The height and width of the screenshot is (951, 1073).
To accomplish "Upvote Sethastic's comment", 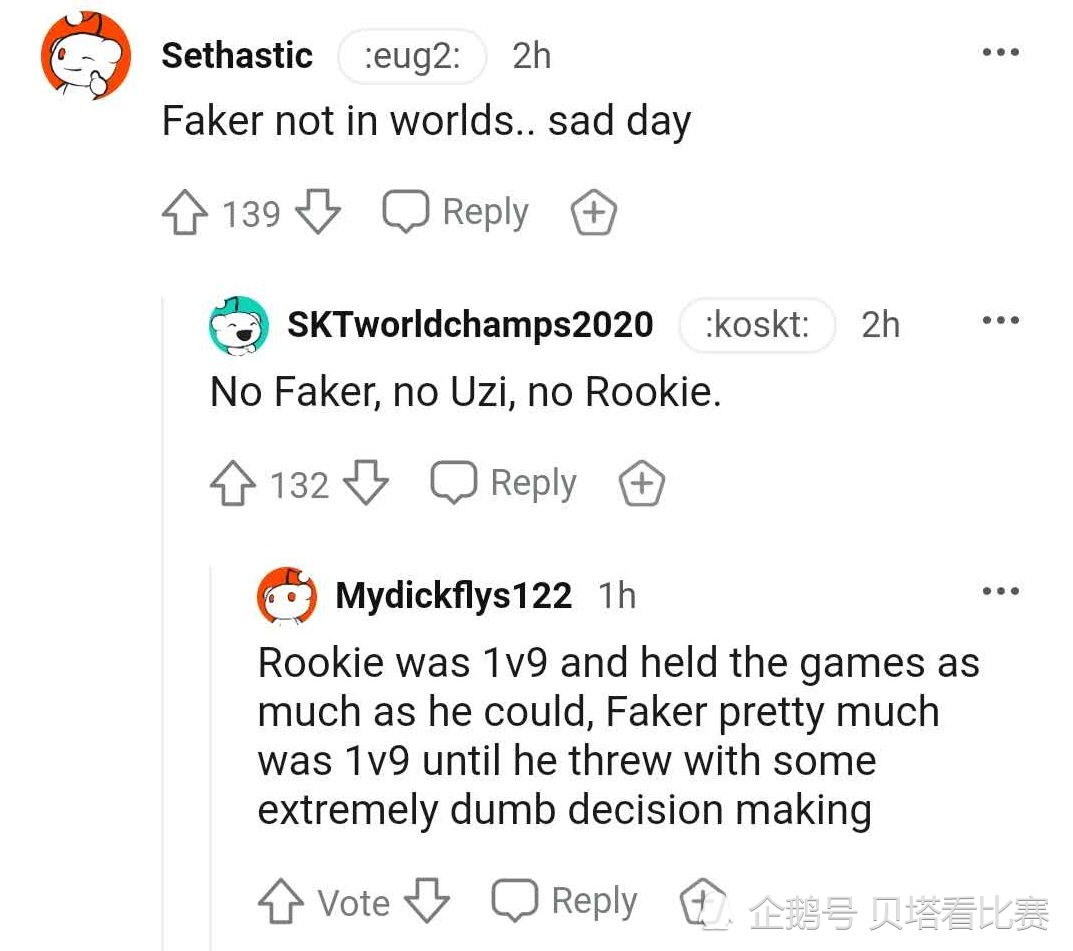I will click(184, 214).
